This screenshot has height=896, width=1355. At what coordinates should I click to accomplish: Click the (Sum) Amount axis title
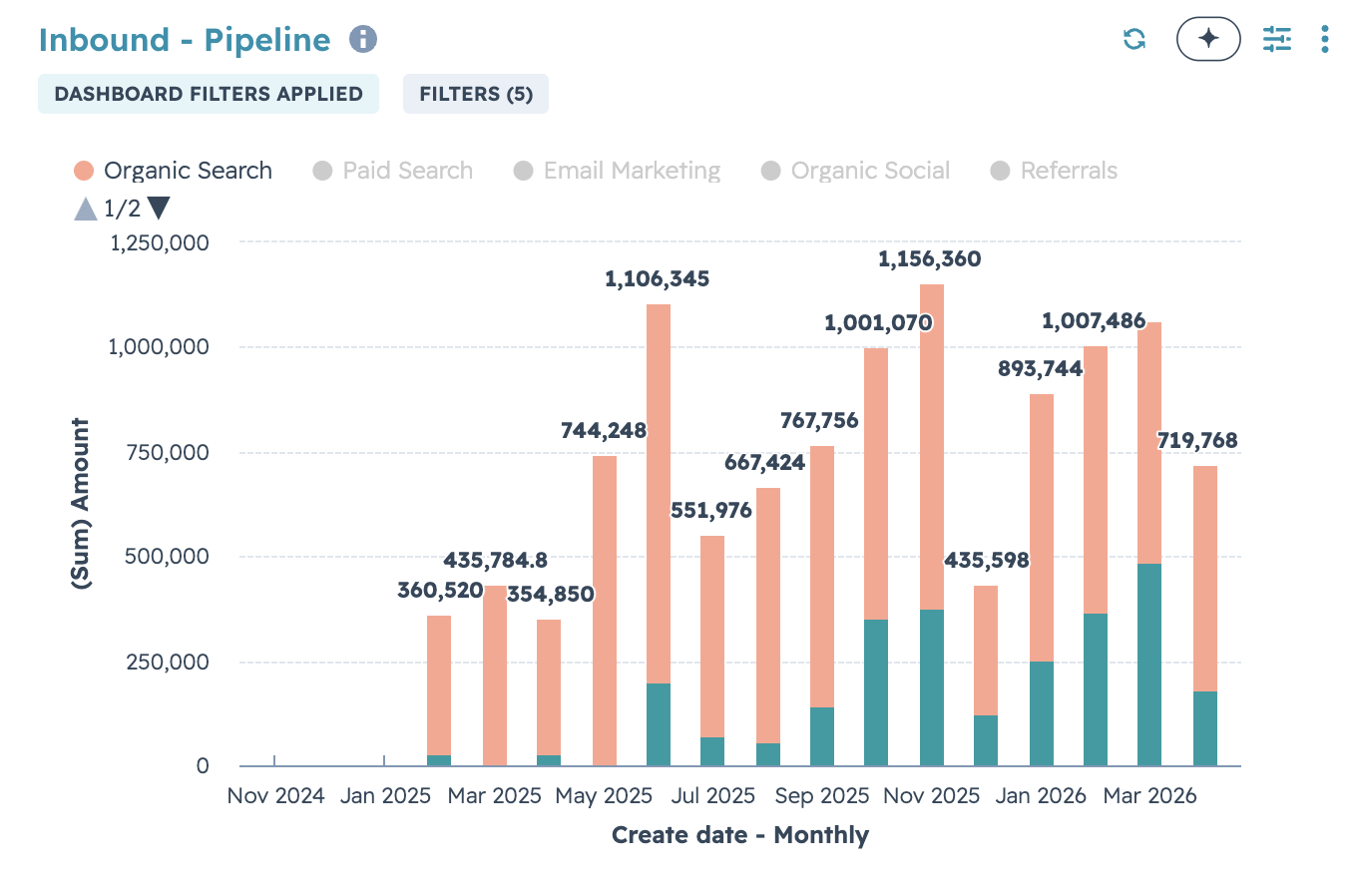click(81, 504)
